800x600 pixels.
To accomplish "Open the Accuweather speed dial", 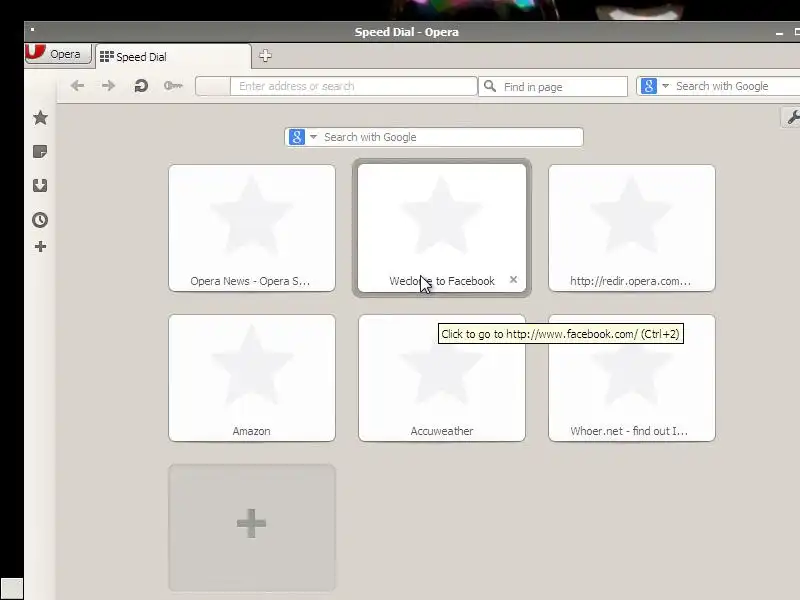I will [442, 378].
